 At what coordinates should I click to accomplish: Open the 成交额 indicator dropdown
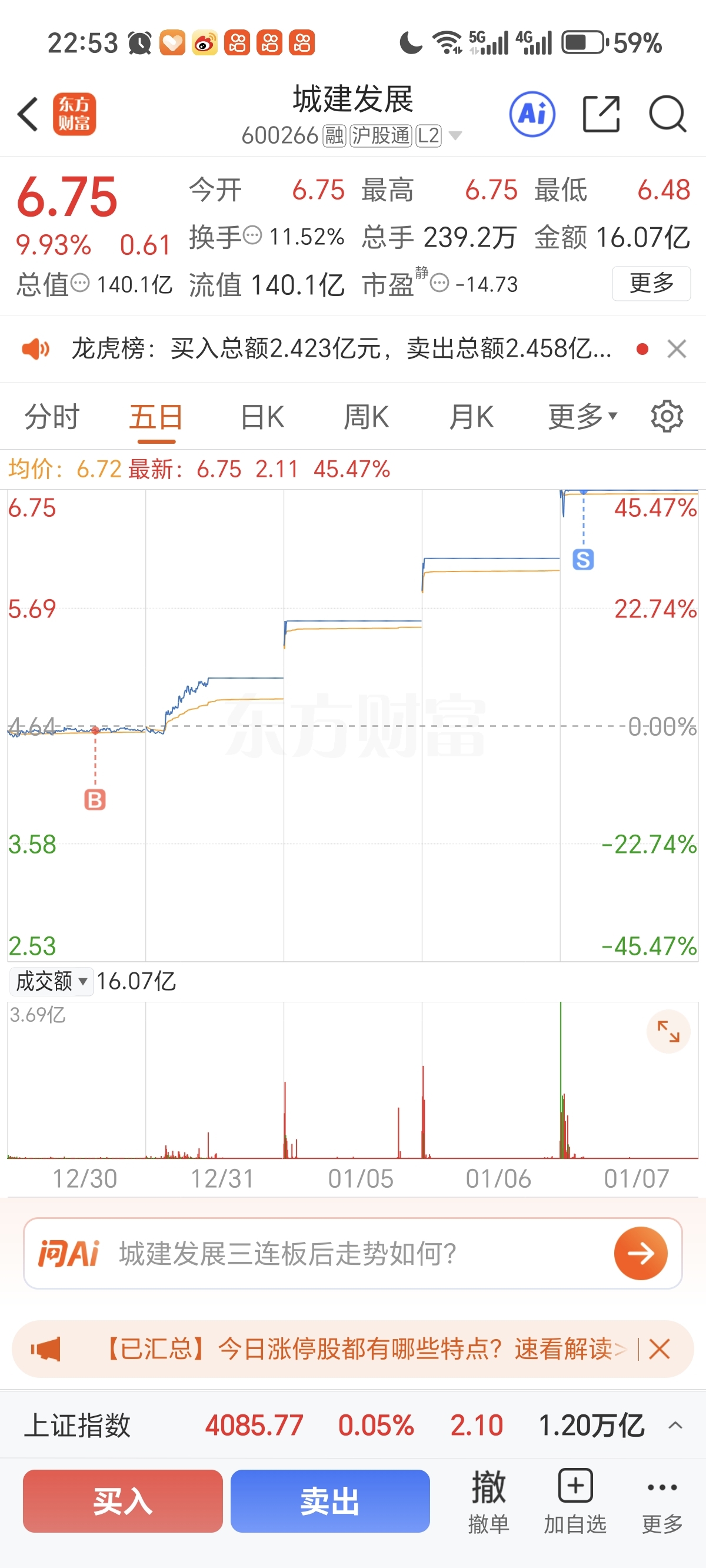coord(51,981)
